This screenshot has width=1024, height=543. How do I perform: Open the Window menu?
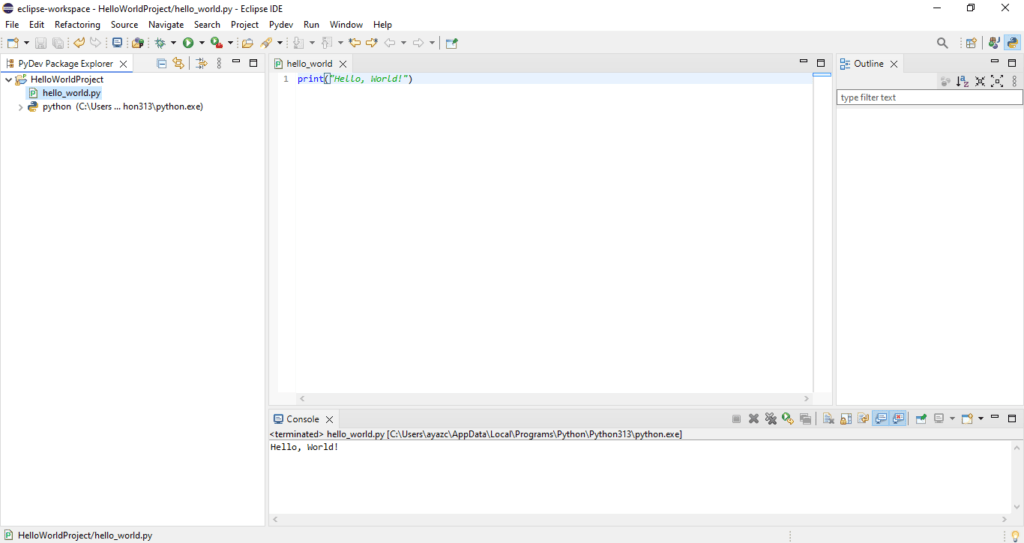346,25
